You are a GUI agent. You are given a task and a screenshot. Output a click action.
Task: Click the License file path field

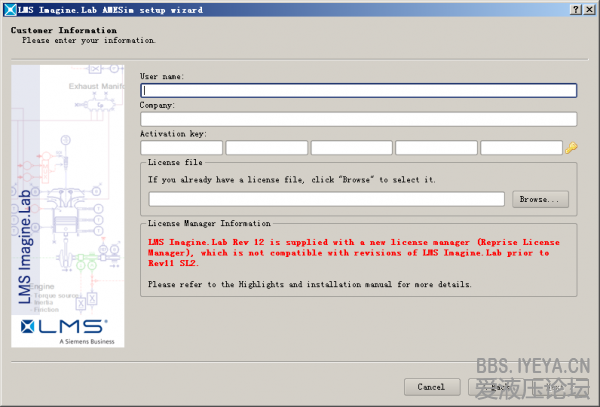pyautogui.click(x=327, y=199)
